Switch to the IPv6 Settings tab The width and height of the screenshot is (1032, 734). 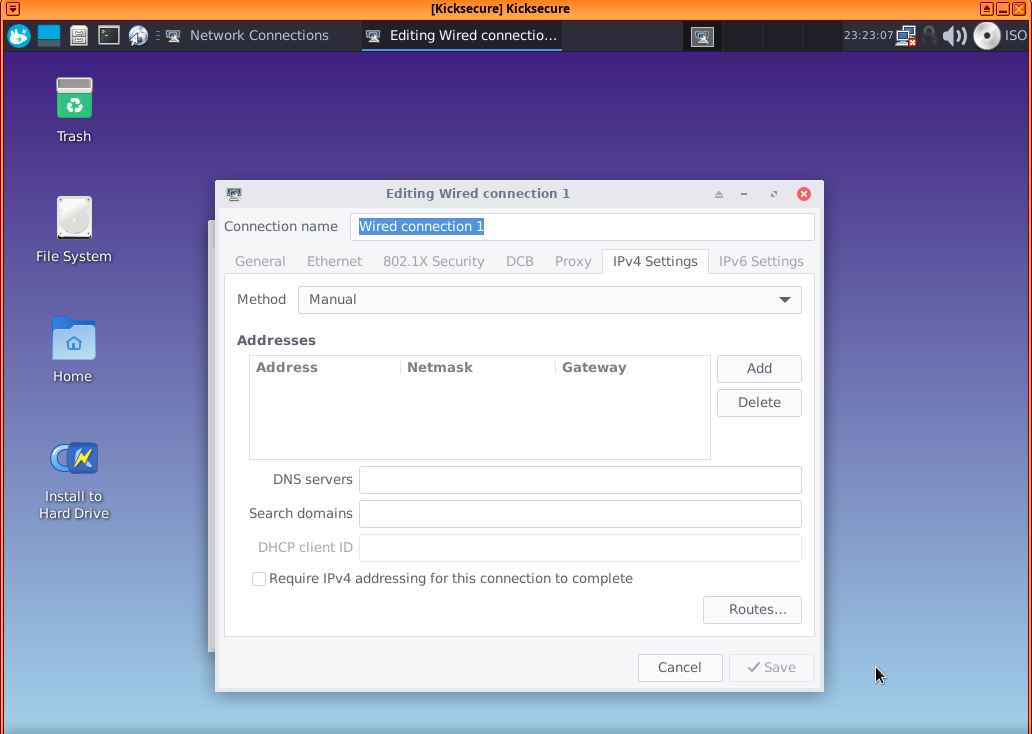coord(761,262)
